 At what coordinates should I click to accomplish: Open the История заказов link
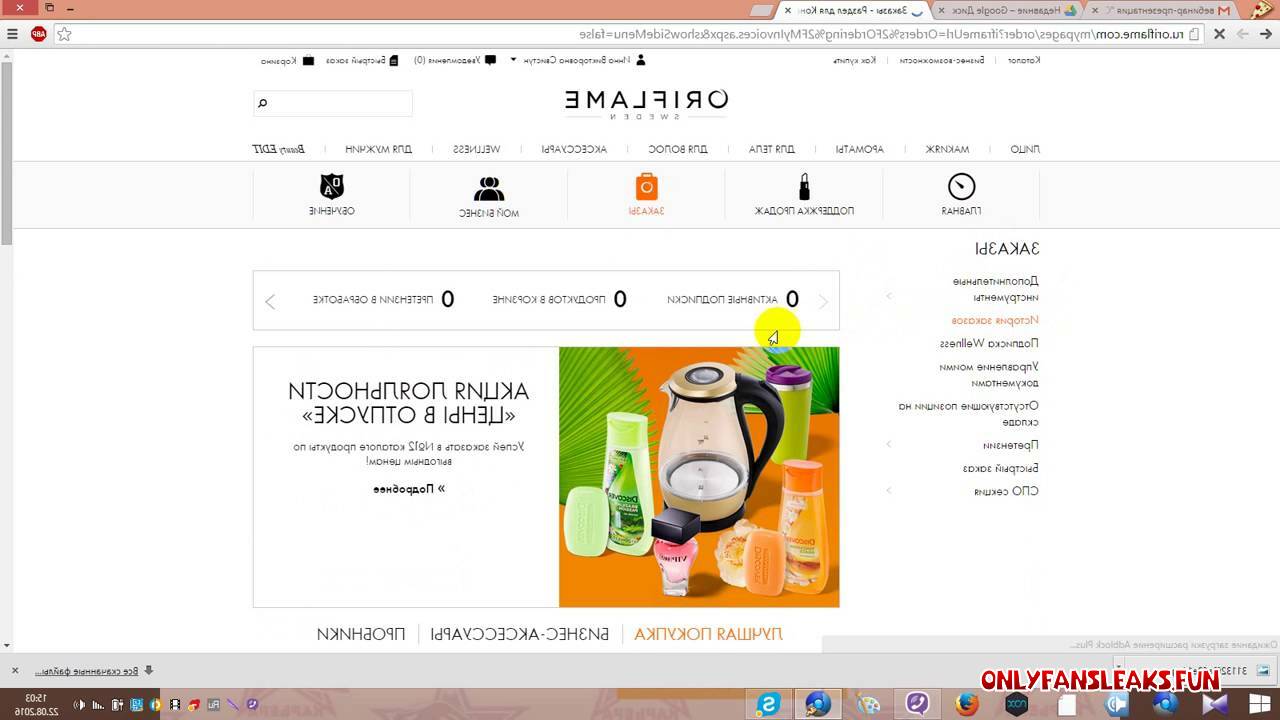tap(995, 320)
